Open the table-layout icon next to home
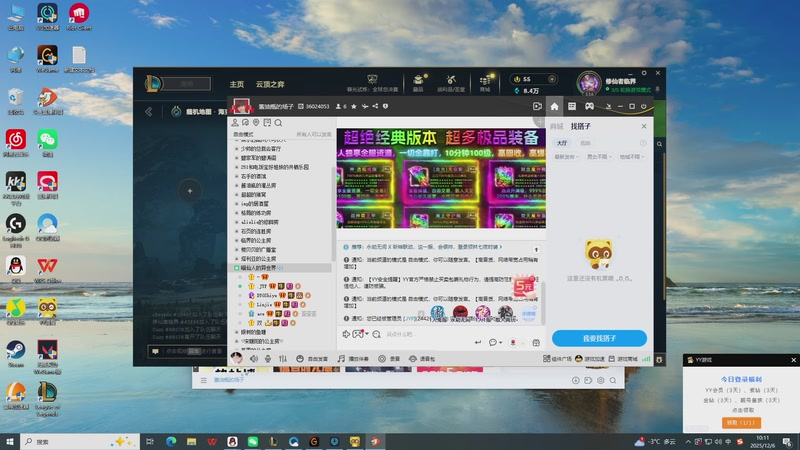Image resolution: width=800 pixels, height=450 pixels. point(572,106)
